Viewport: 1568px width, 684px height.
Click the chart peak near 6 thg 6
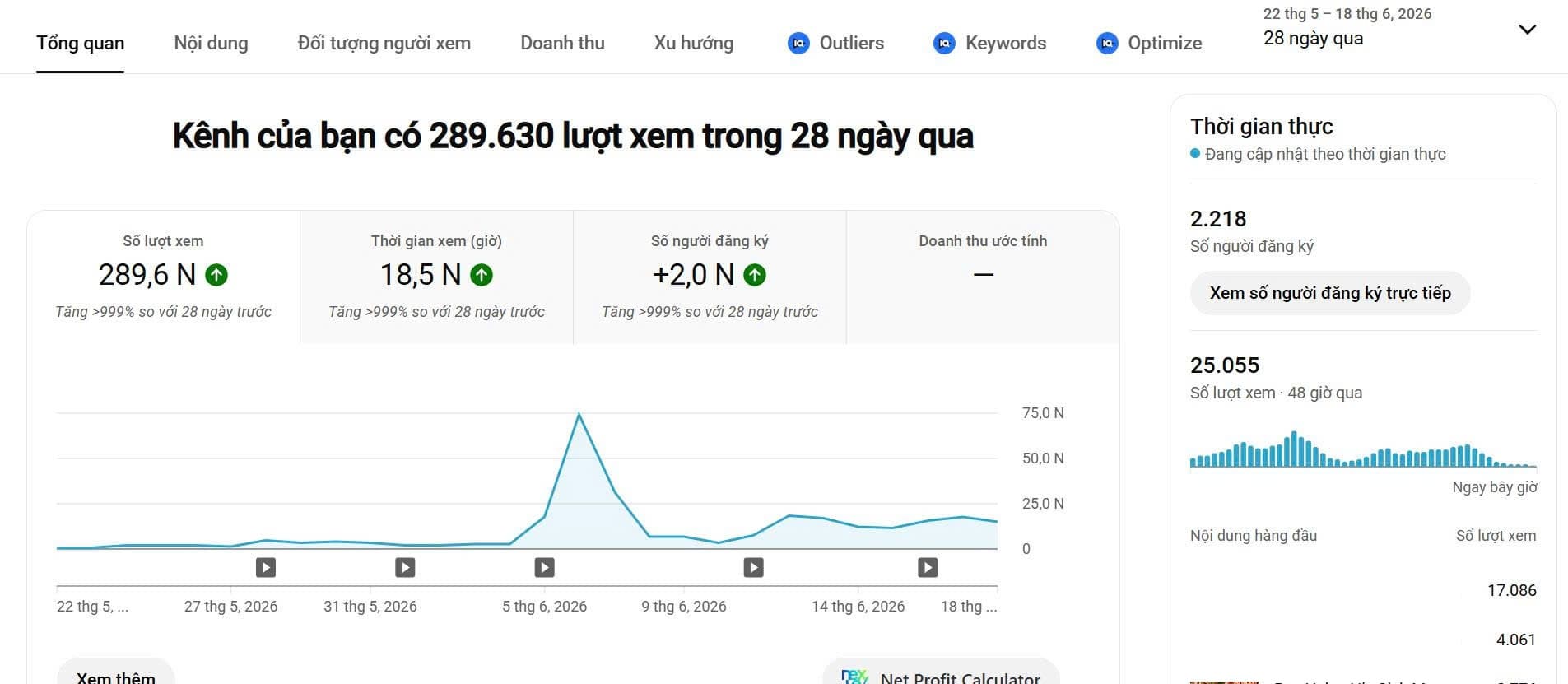[x=579, y=414]
